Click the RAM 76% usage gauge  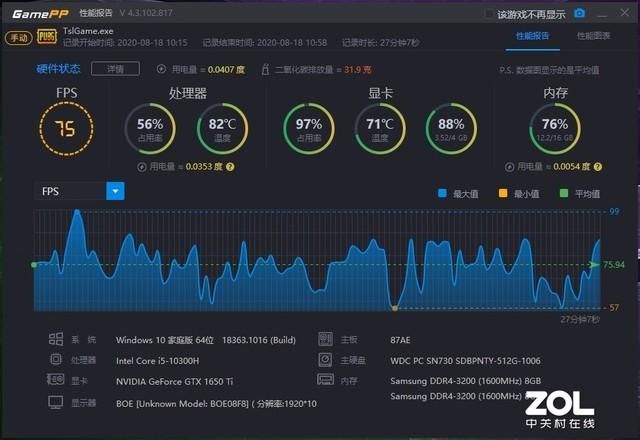click(555, 129)
